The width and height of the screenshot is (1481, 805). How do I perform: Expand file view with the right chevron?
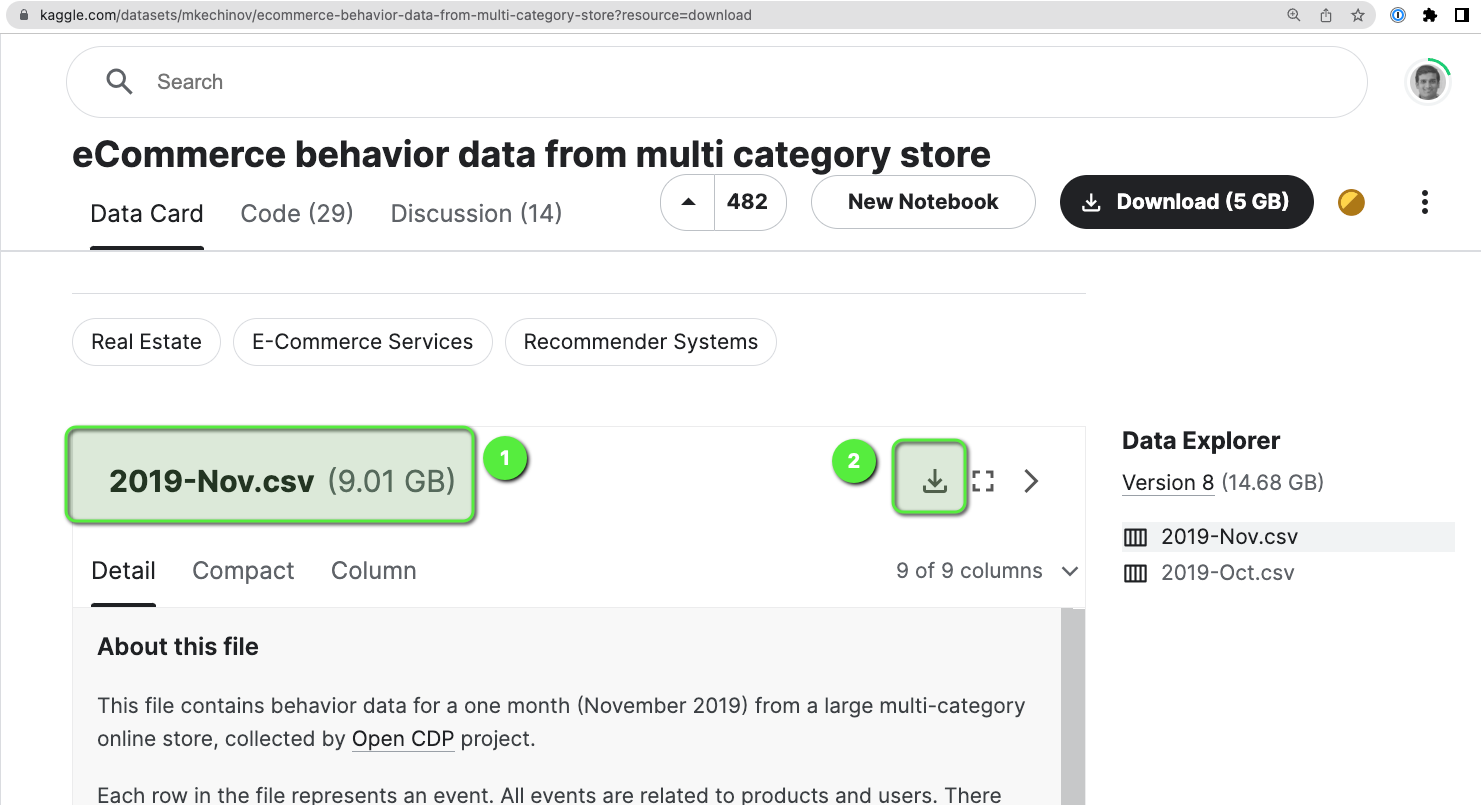click(x=1031, y=480)
